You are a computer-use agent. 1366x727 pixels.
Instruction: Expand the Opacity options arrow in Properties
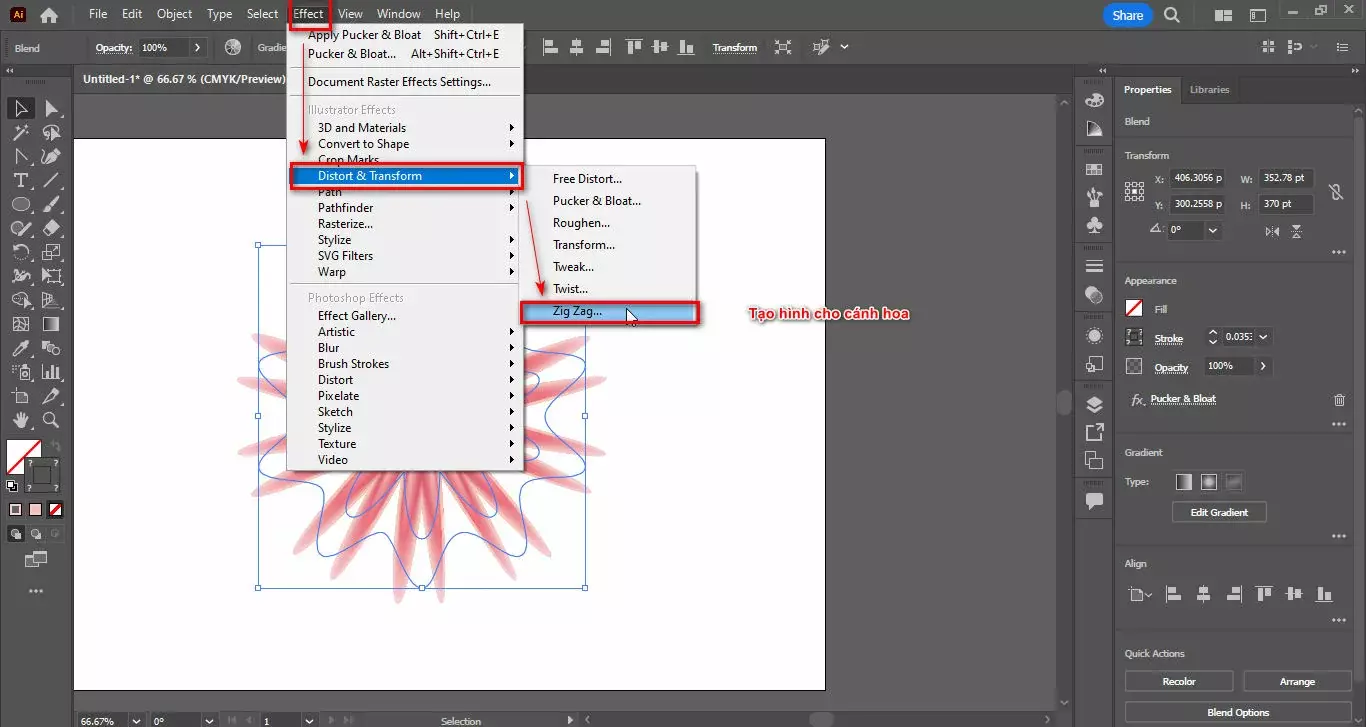coord(1263,366)
